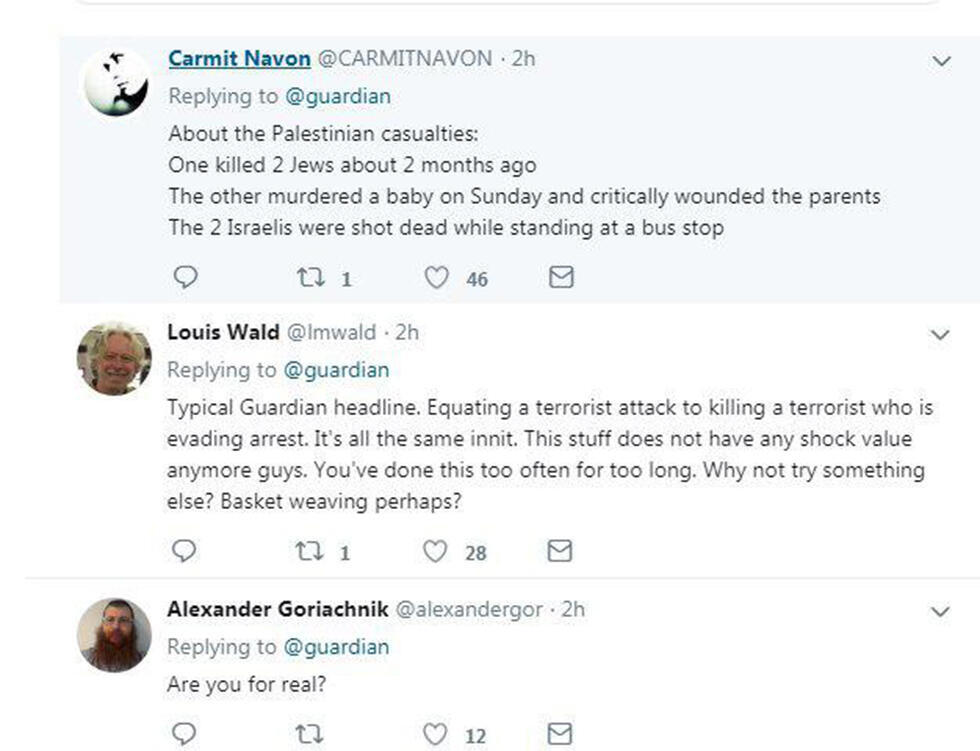The height and width of the screenshot is (751, 980).
Task: Open Carmit Navon's profile name link
Action: tap(239, 58)
